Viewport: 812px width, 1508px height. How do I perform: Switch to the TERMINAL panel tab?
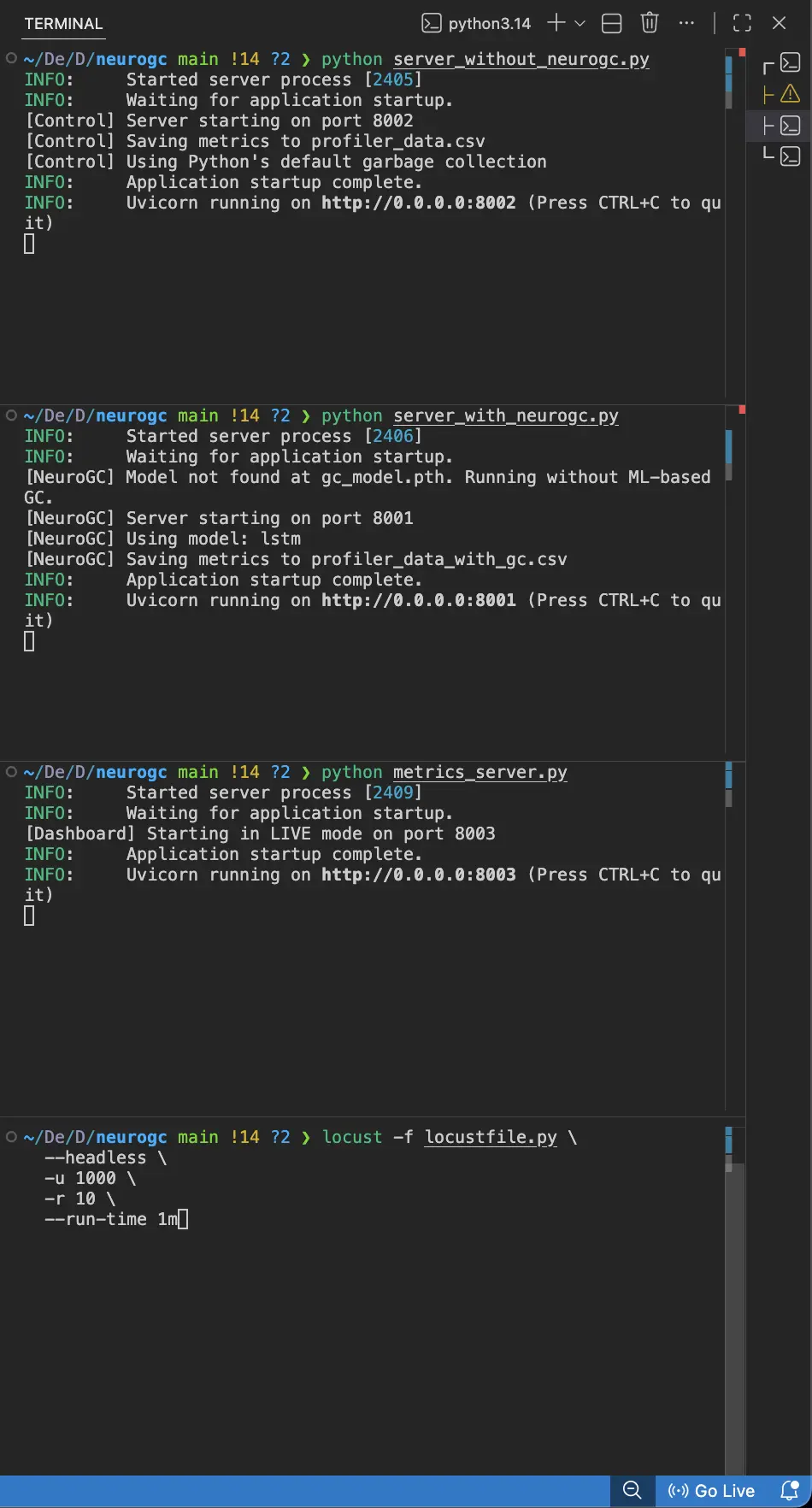tap(63, 24)
